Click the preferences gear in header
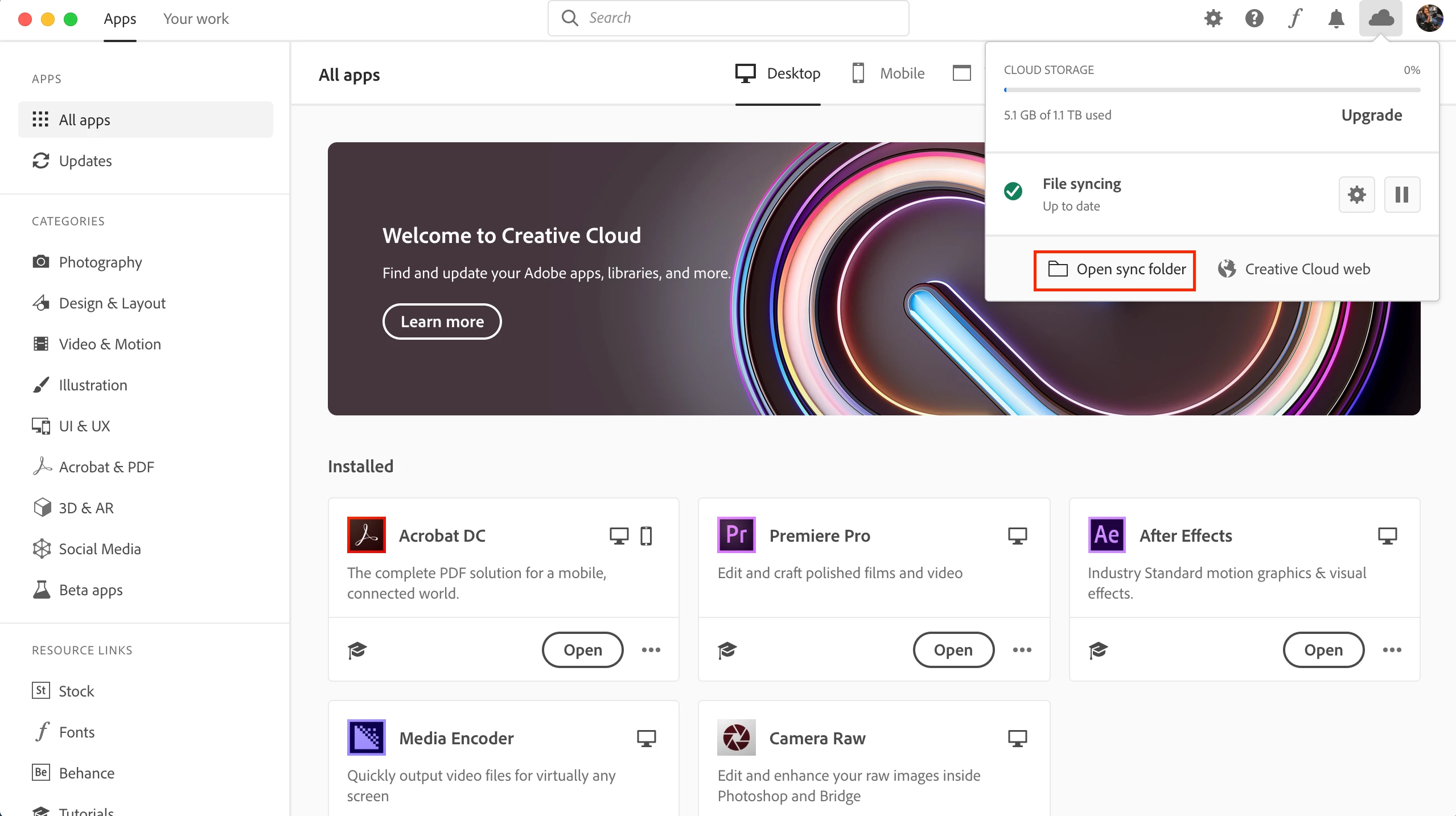 1213,18
